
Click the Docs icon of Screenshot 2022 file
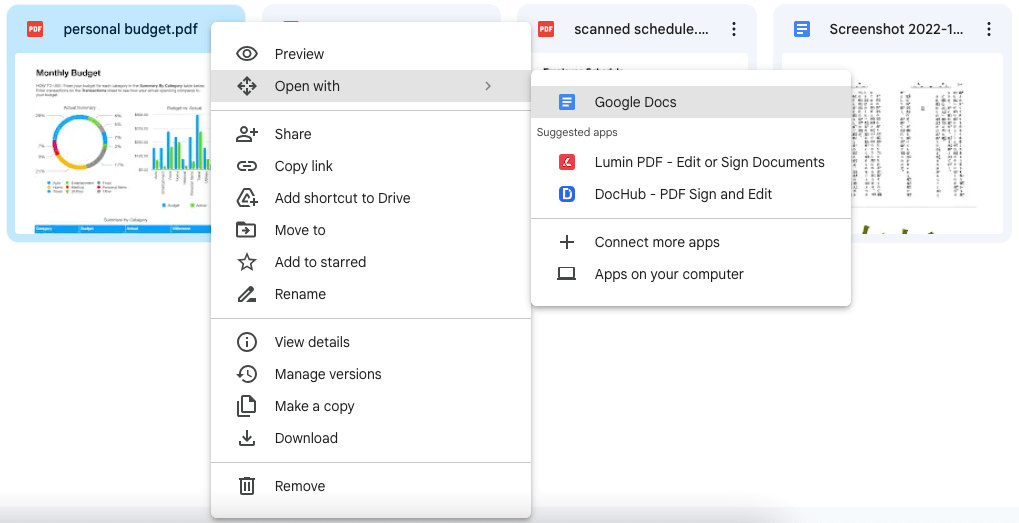pyautogui.click(x=802, y=29)
